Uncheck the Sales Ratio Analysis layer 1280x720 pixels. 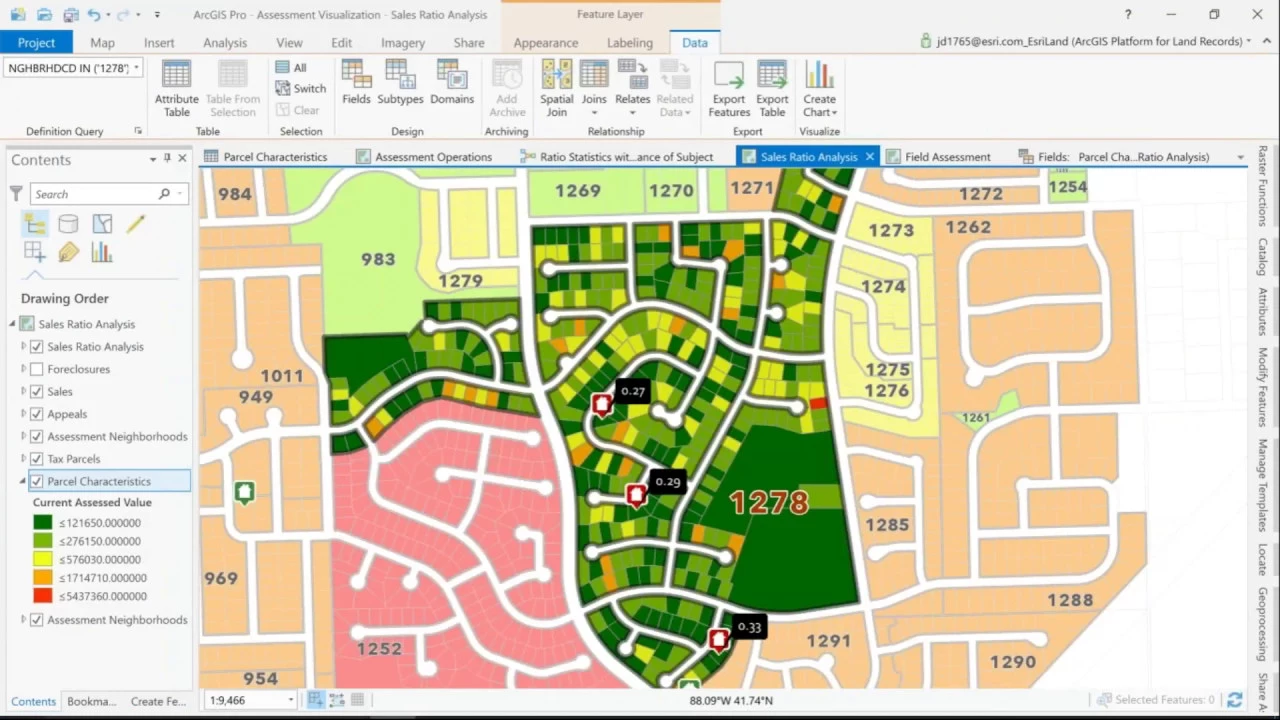coord(37,347)
